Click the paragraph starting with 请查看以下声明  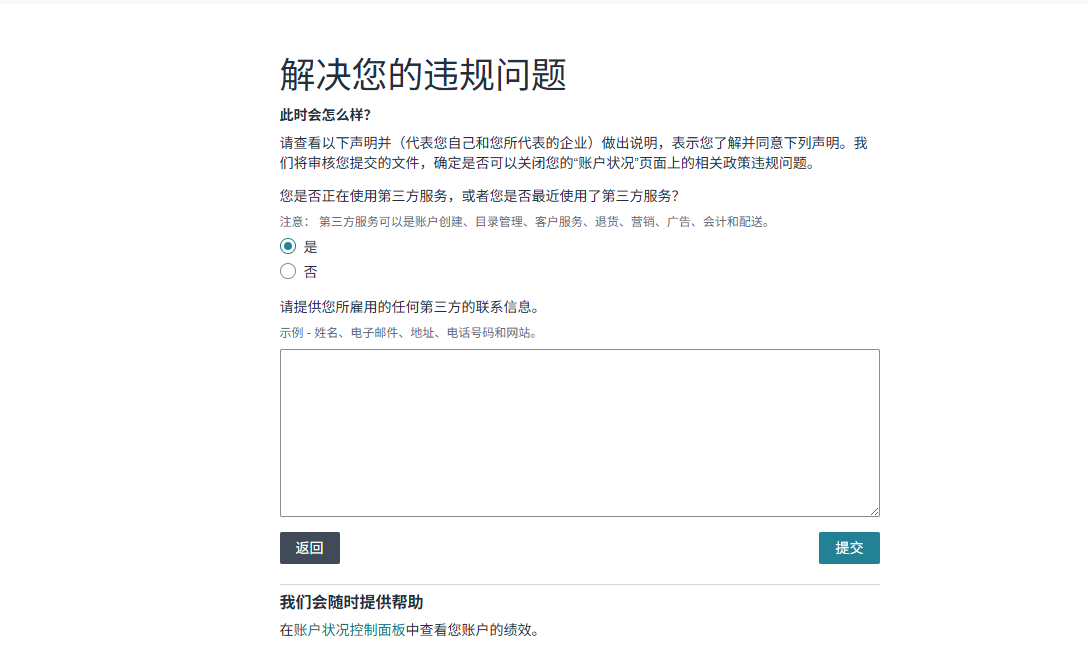(x=573, y=153)
